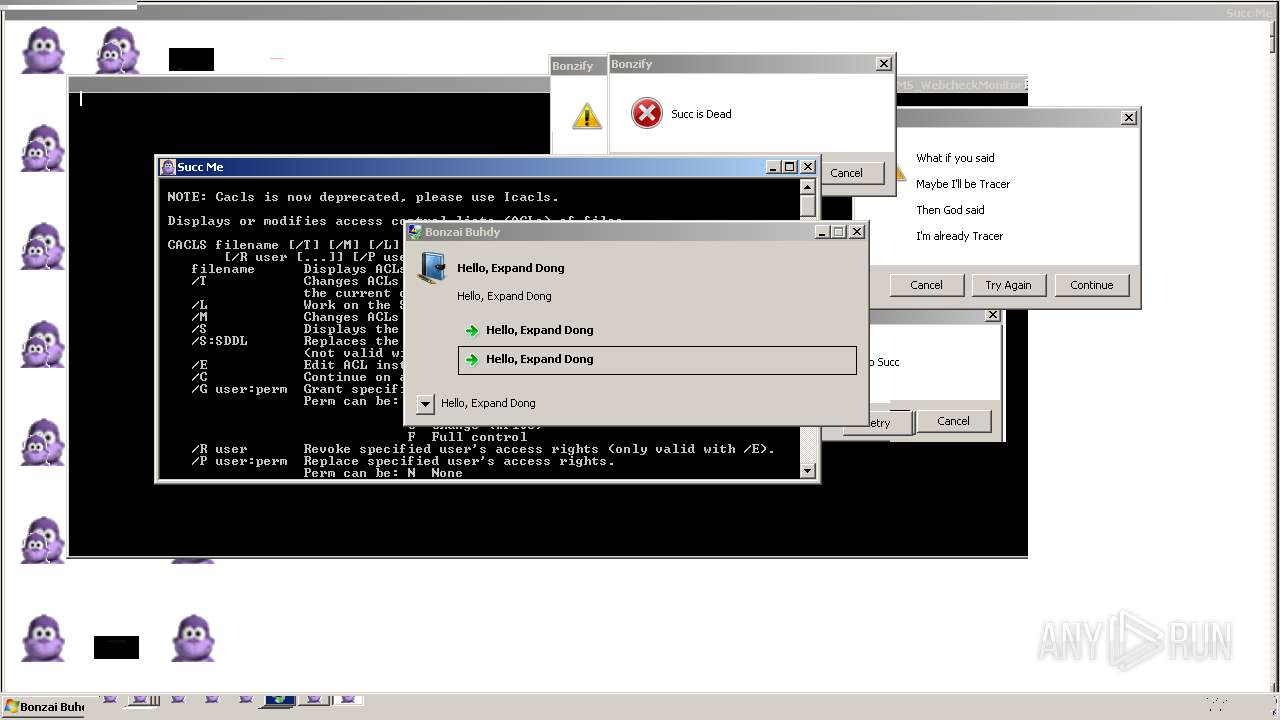1280x720 pixels.
Task: Click the Then God said line
Action: (x=950, y=210)
